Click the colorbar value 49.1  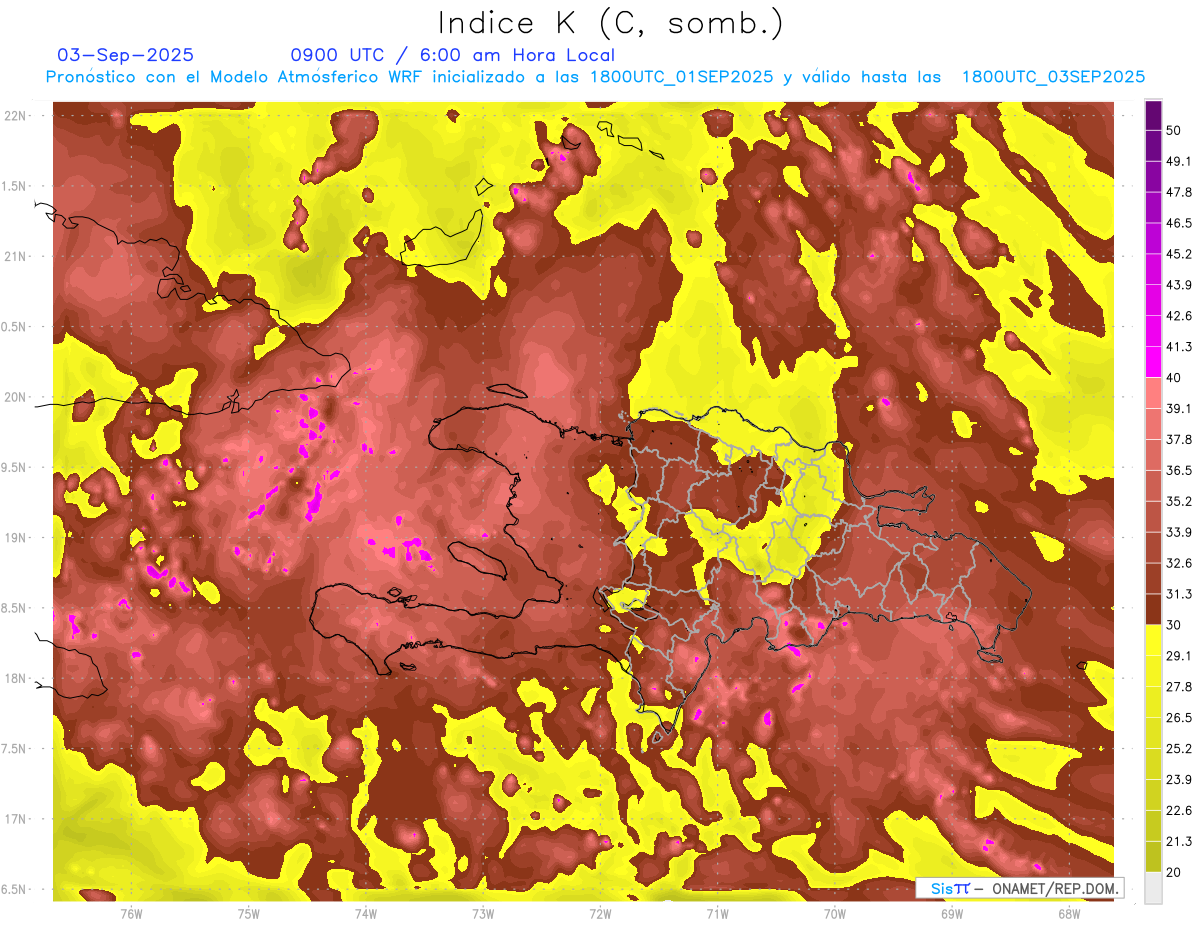point(1178,162)
